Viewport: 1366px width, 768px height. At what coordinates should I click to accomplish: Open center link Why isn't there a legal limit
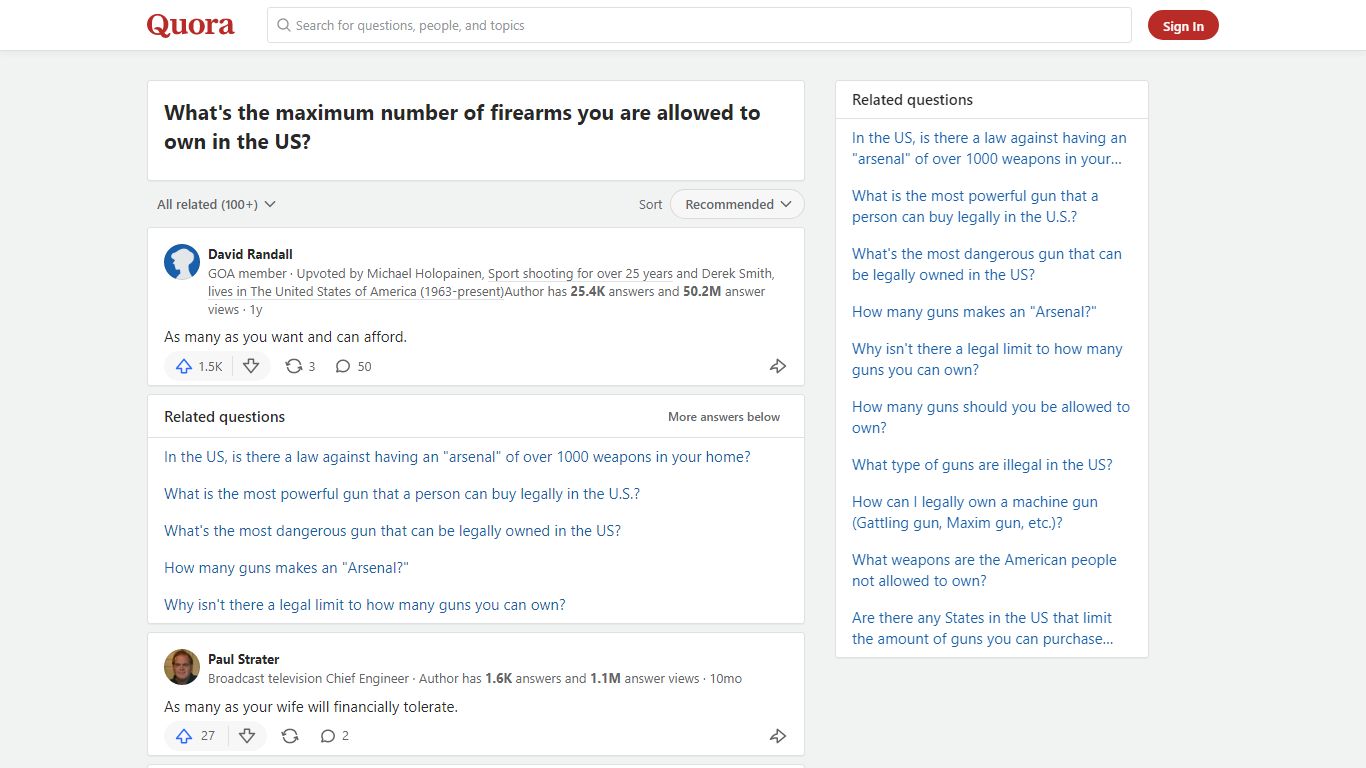[x=365, y=605]
